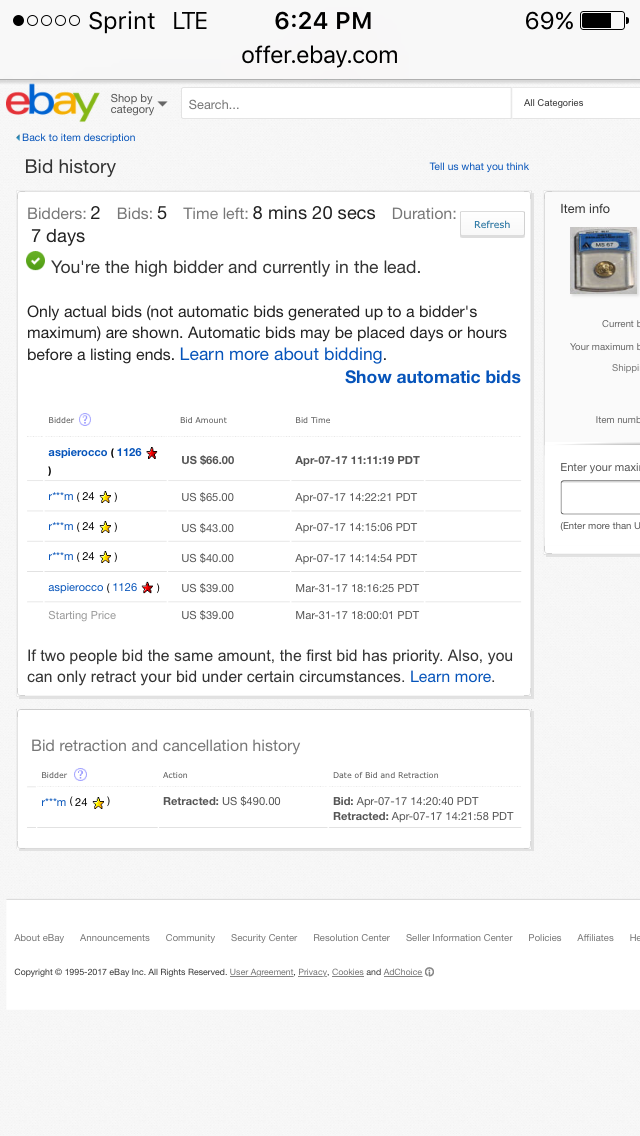Image resolution: width=640 pixels, height=1136 pixels.
Task: Click the maximum bid input box
Action: pyautogui.click(x=600, y=497)
